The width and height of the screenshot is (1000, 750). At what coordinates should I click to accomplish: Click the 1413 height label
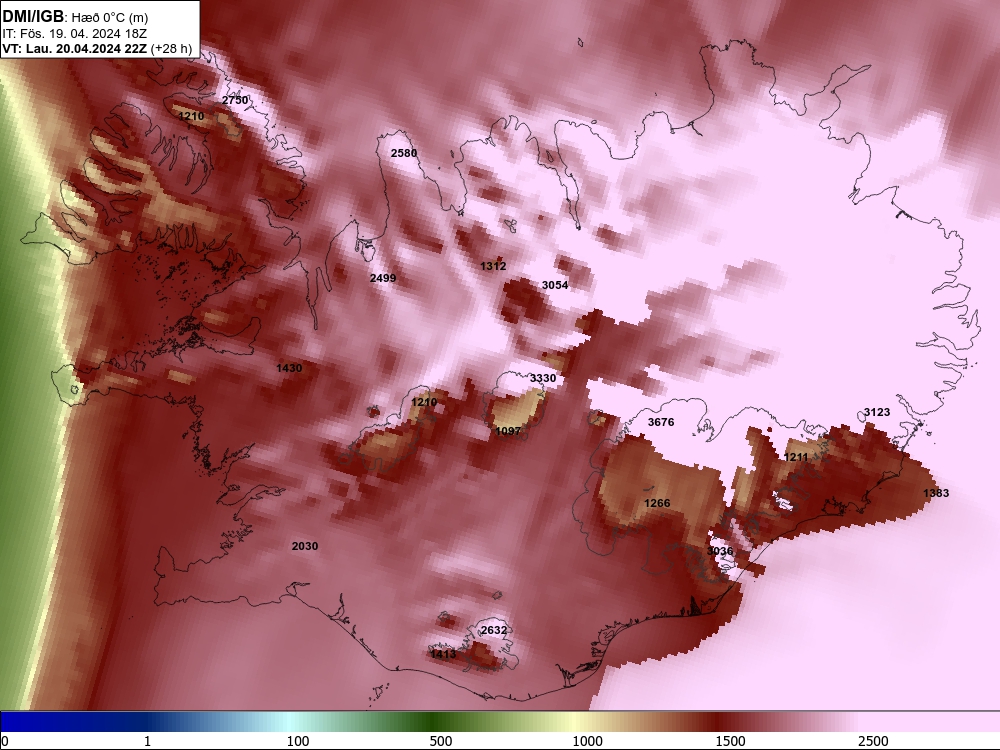click(443, 654)
